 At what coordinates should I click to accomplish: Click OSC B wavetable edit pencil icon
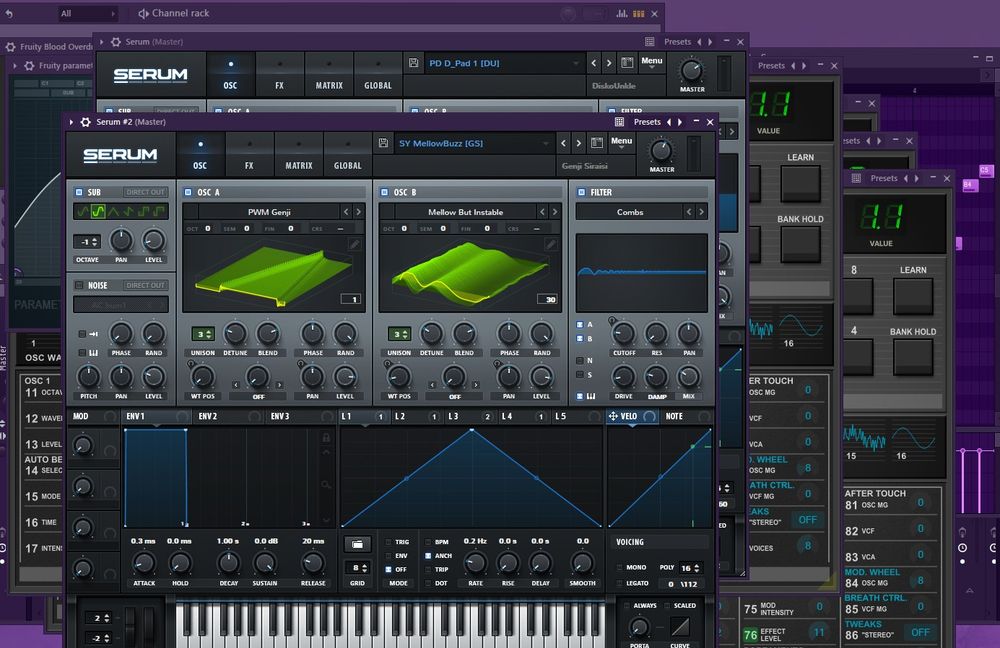click(x=550, y=244)
